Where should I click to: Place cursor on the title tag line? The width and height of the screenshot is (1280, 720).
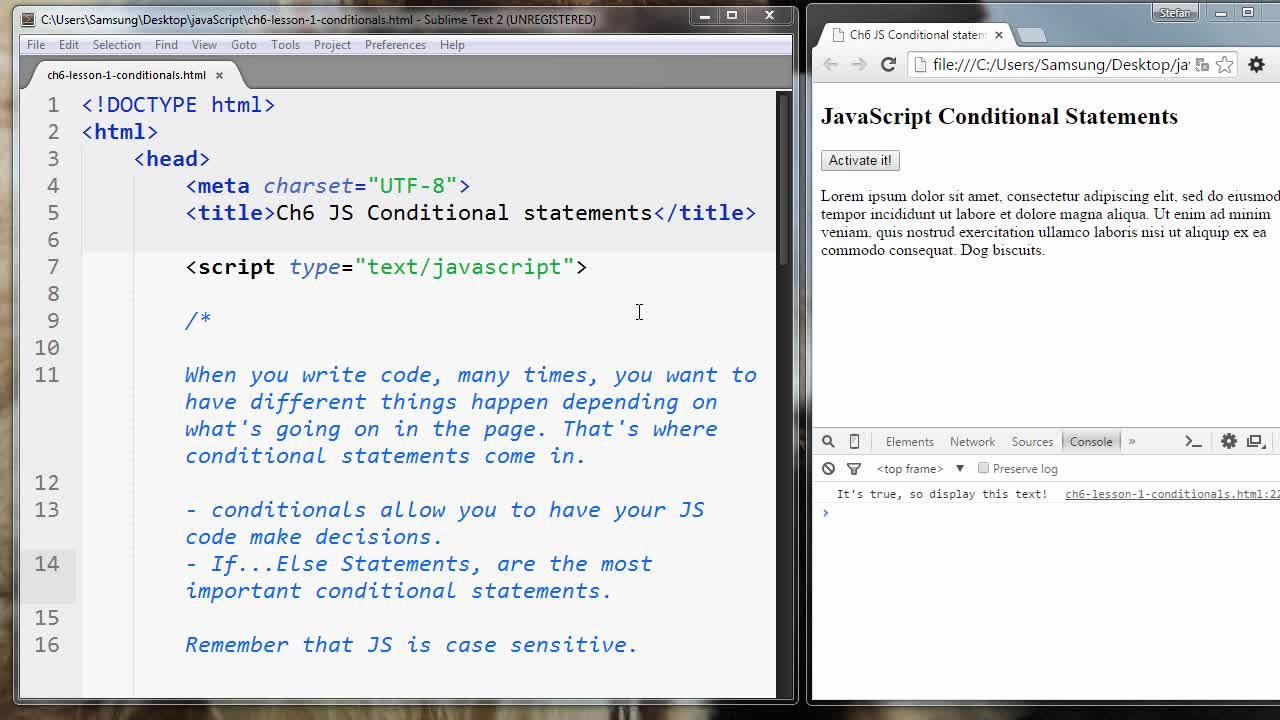click(470, 213)
